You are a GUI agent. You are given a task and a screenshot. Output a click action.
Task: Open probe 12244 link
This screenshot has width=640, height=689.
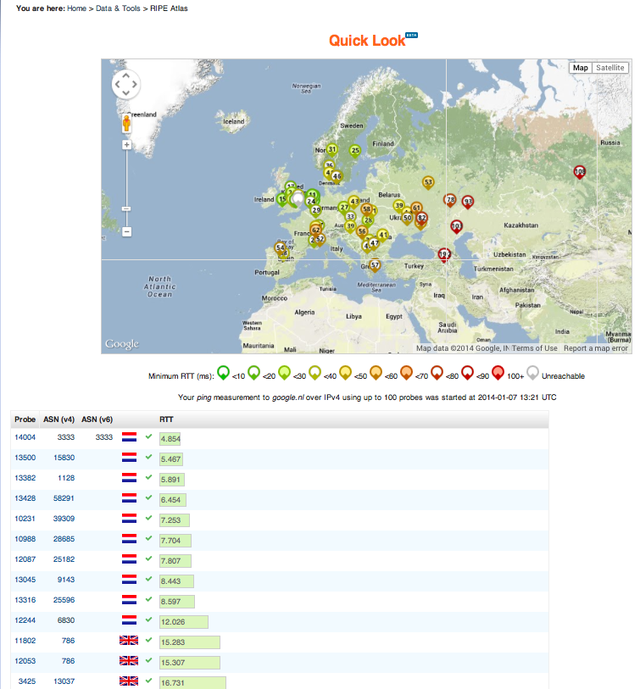25,620
